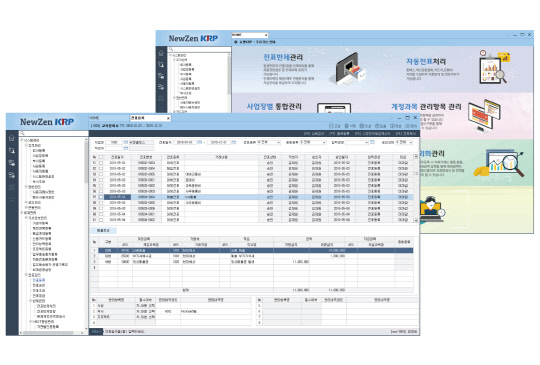Screen dimensions: 540x365
Task: Tick the checkbox on the highlighted voucher row
Action: point(101,197)
